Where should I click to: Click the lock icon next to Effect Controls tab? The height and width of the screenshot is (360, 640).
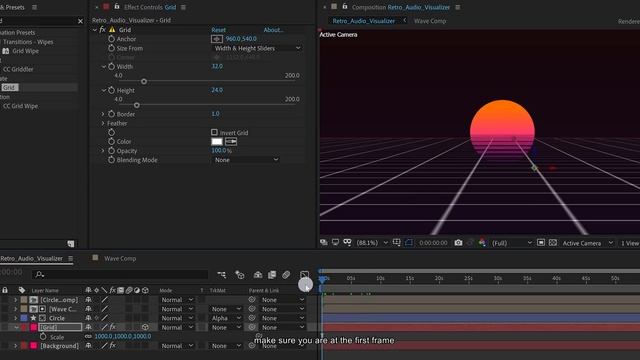(117, 7)
